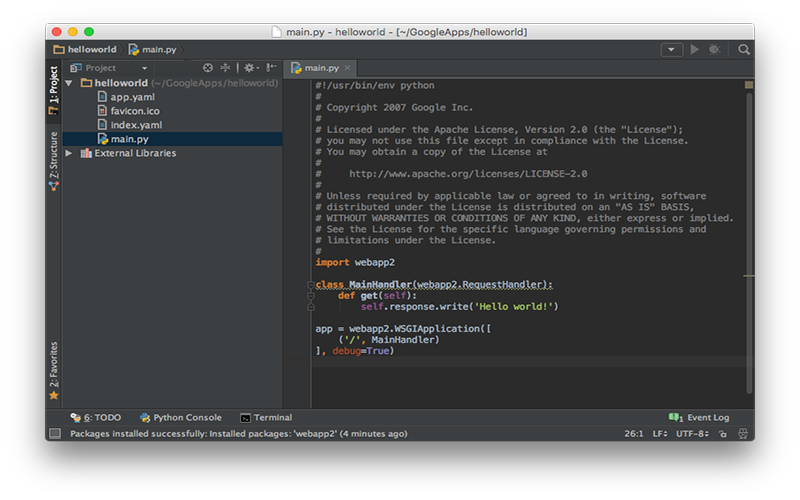This screenshot has width=800, height=500.
Task: Toggle the read-only lock icon
Action: click(x=722, y=434)
